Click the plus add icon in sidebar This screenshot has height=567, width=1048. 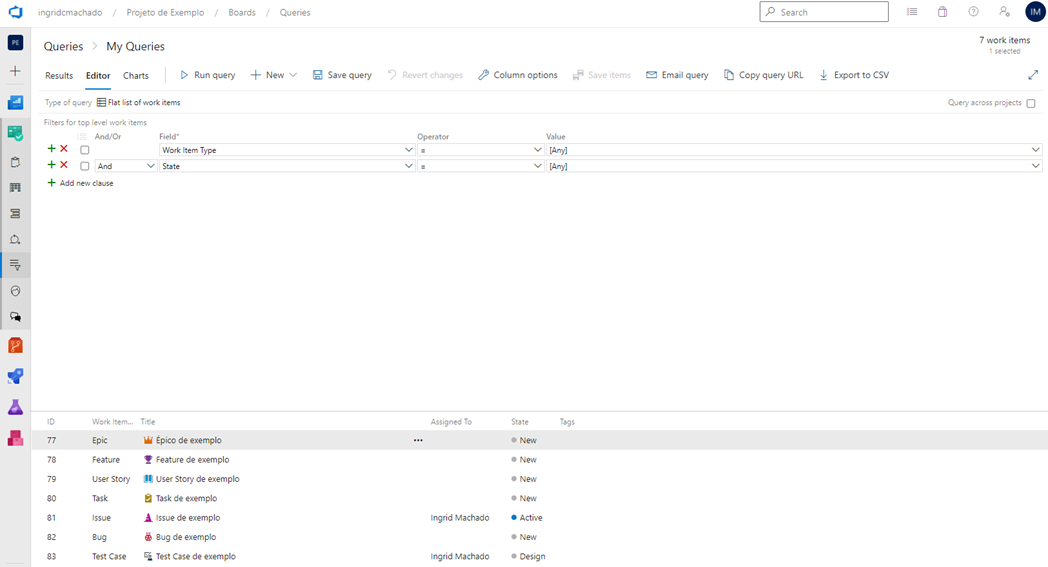point(15,71)
